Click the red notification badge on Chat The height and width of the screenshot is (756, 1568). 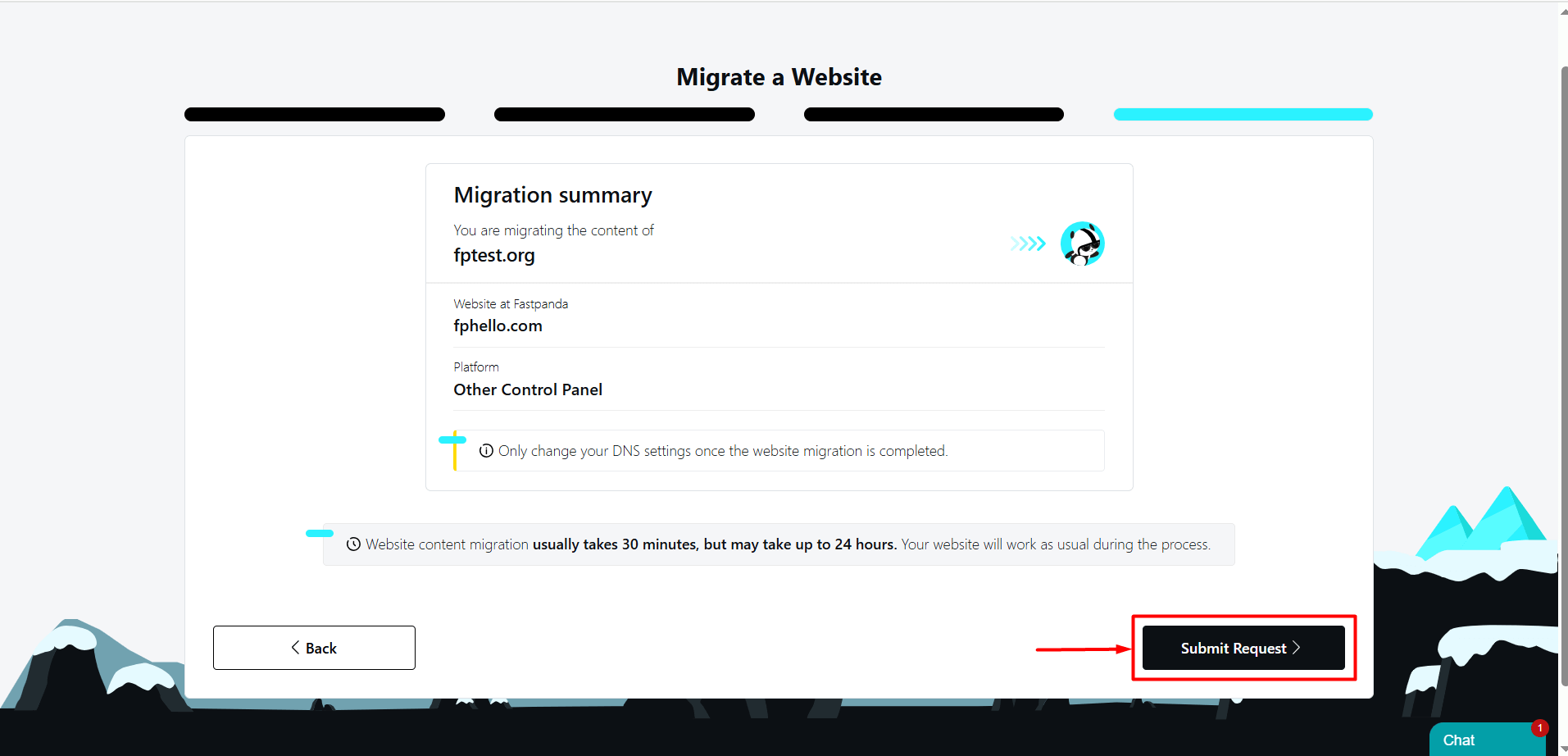pos(1539,728)
